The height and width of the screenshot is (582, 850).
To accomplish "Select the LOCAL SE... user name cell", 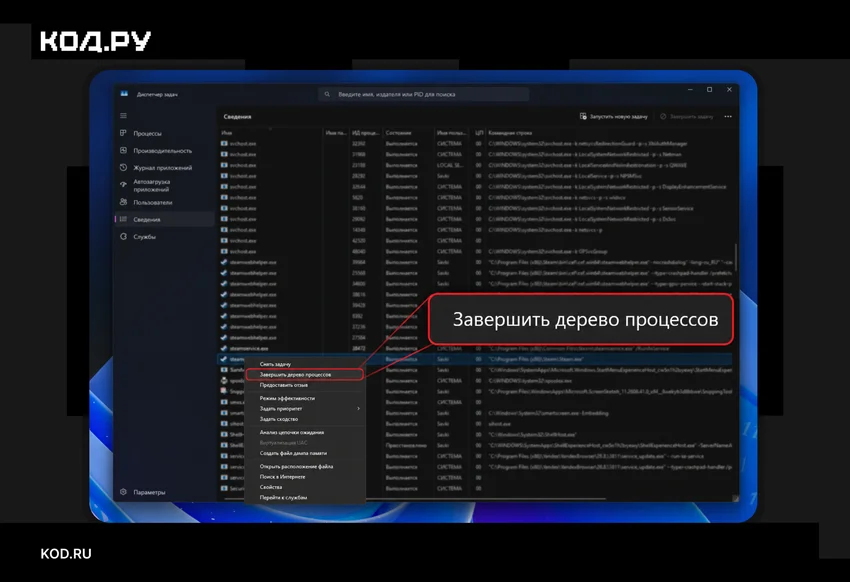I will coord(450,165).
